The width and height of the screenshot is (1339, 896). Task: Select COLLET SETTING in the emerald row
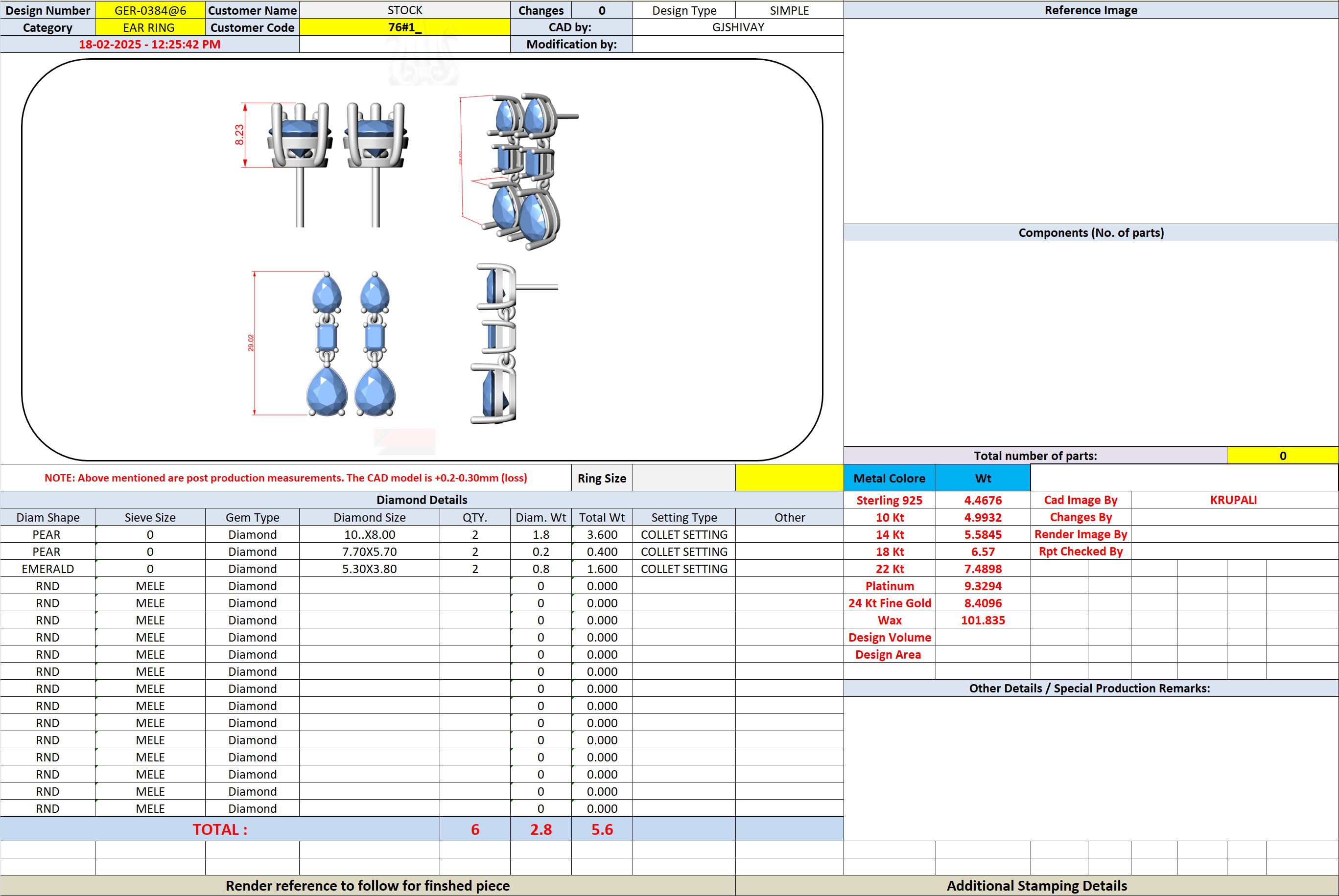684,569
